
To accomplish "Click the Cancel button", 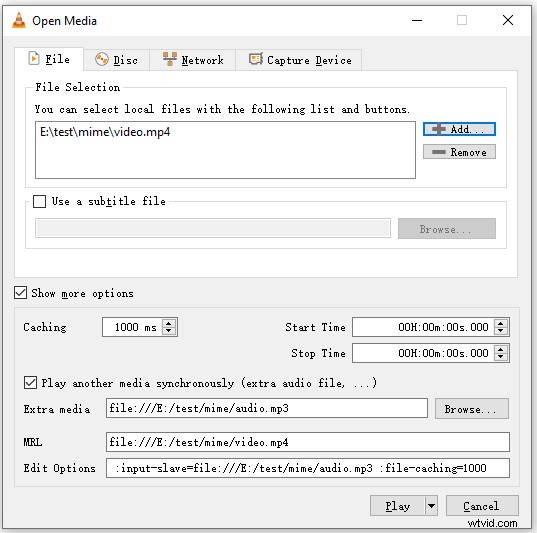I will click(482, 506).
